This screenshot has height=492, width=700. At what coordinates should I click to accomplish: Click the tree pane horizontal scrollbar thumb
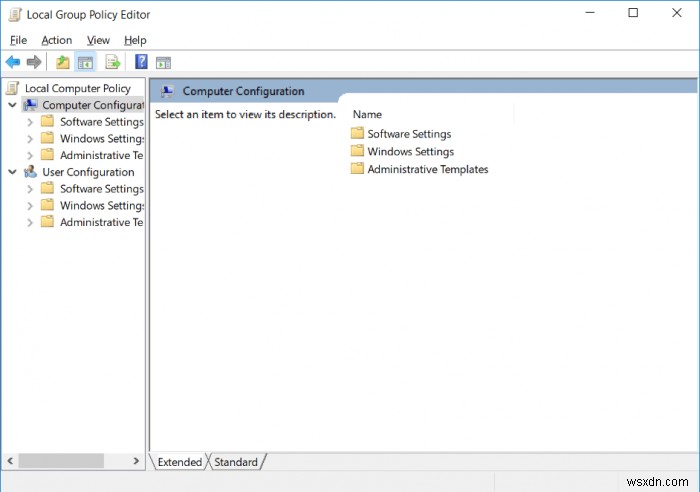[x=61, y=461]
